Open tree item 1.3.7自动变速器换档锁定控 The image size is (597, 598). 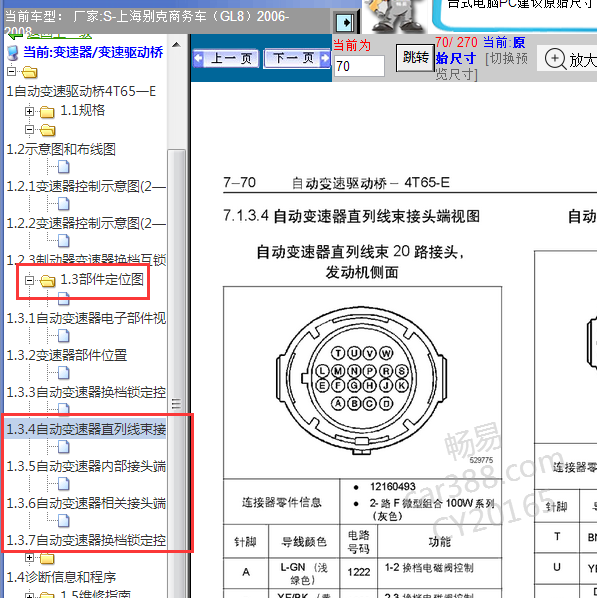pyautogui.click(x=86, y=540)
